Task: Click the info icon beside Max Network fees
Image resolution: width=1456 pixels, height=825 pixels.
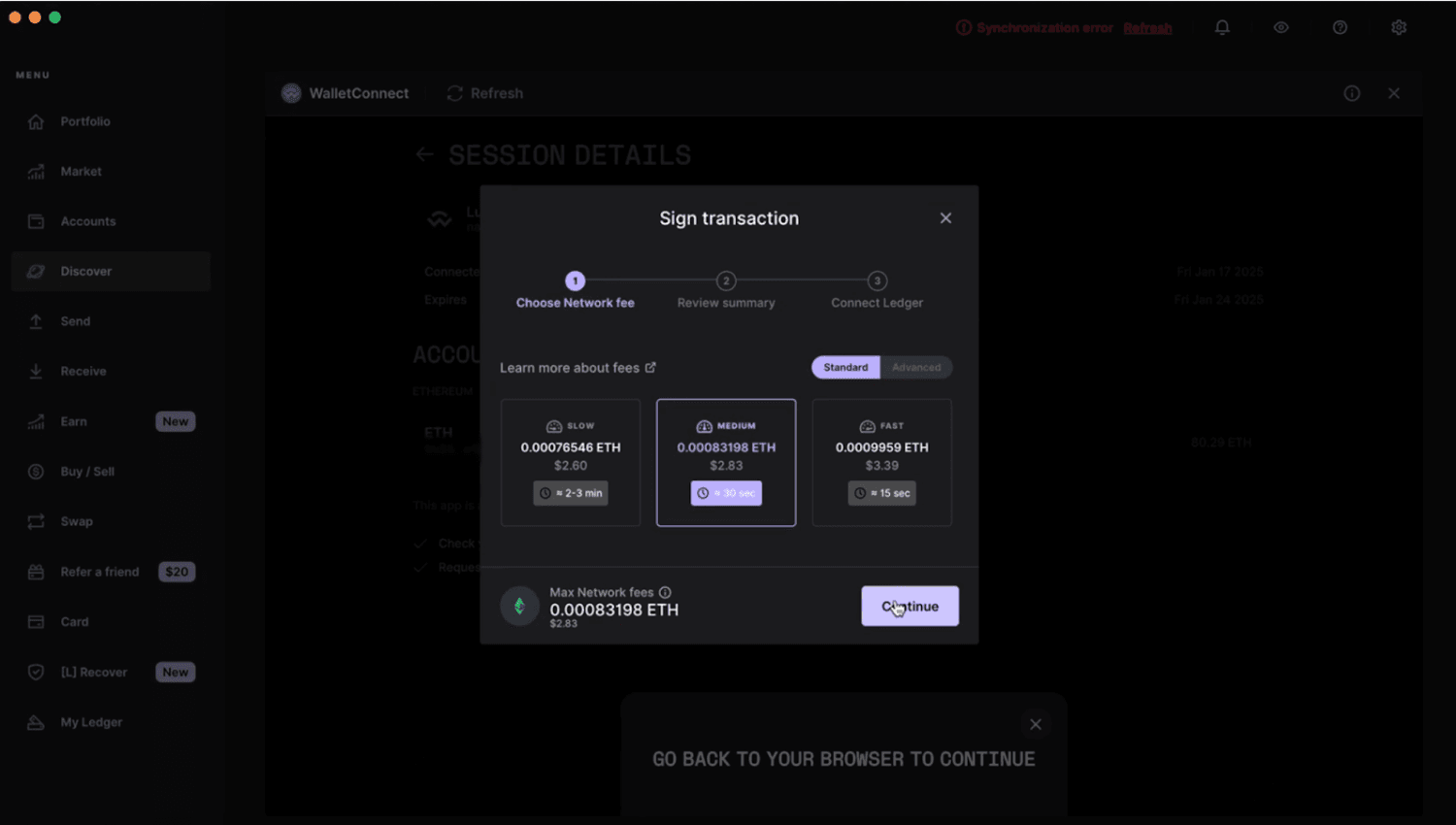Action: point(665,592)
